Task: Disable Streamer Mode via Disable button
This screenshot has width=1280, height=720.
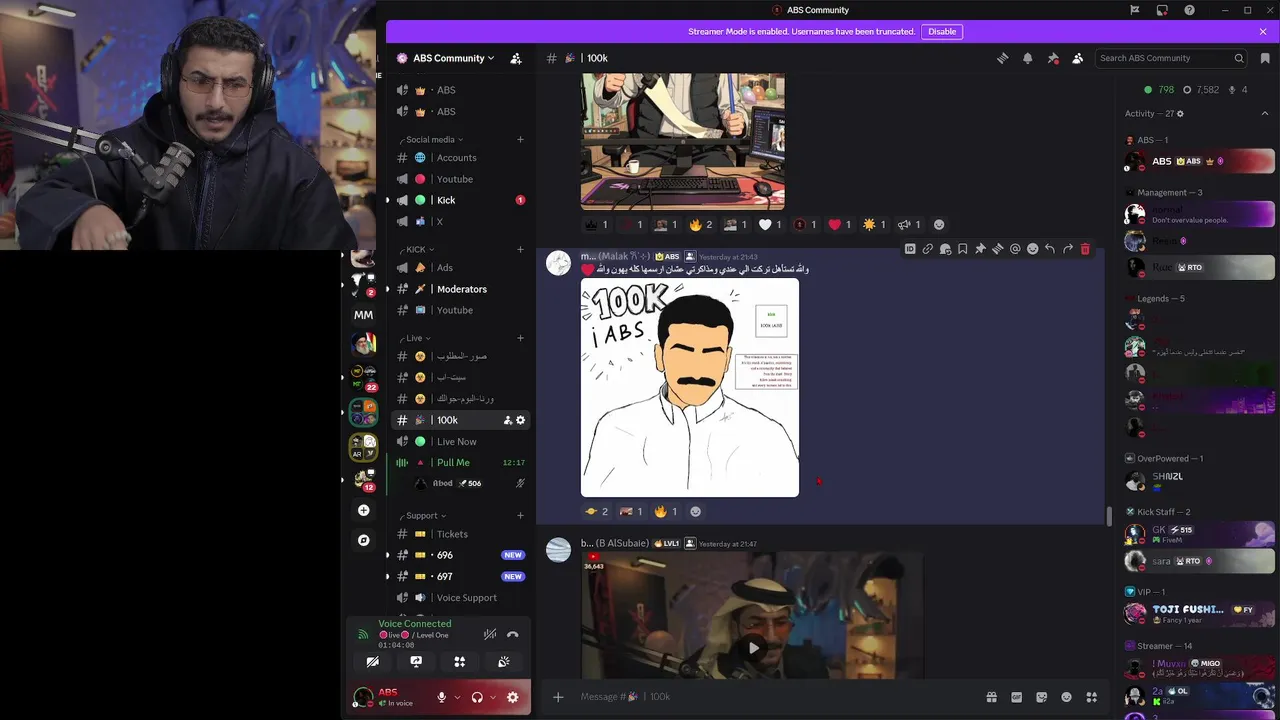Action: pyautogui.click(x=942, y=31)
